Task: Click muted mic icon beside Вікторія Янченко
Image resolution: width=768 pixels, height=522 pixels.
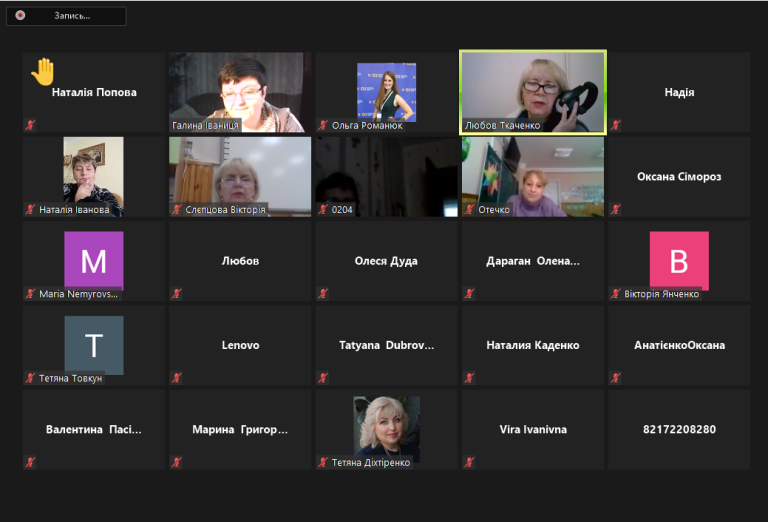Action: (x=616, y=294)
